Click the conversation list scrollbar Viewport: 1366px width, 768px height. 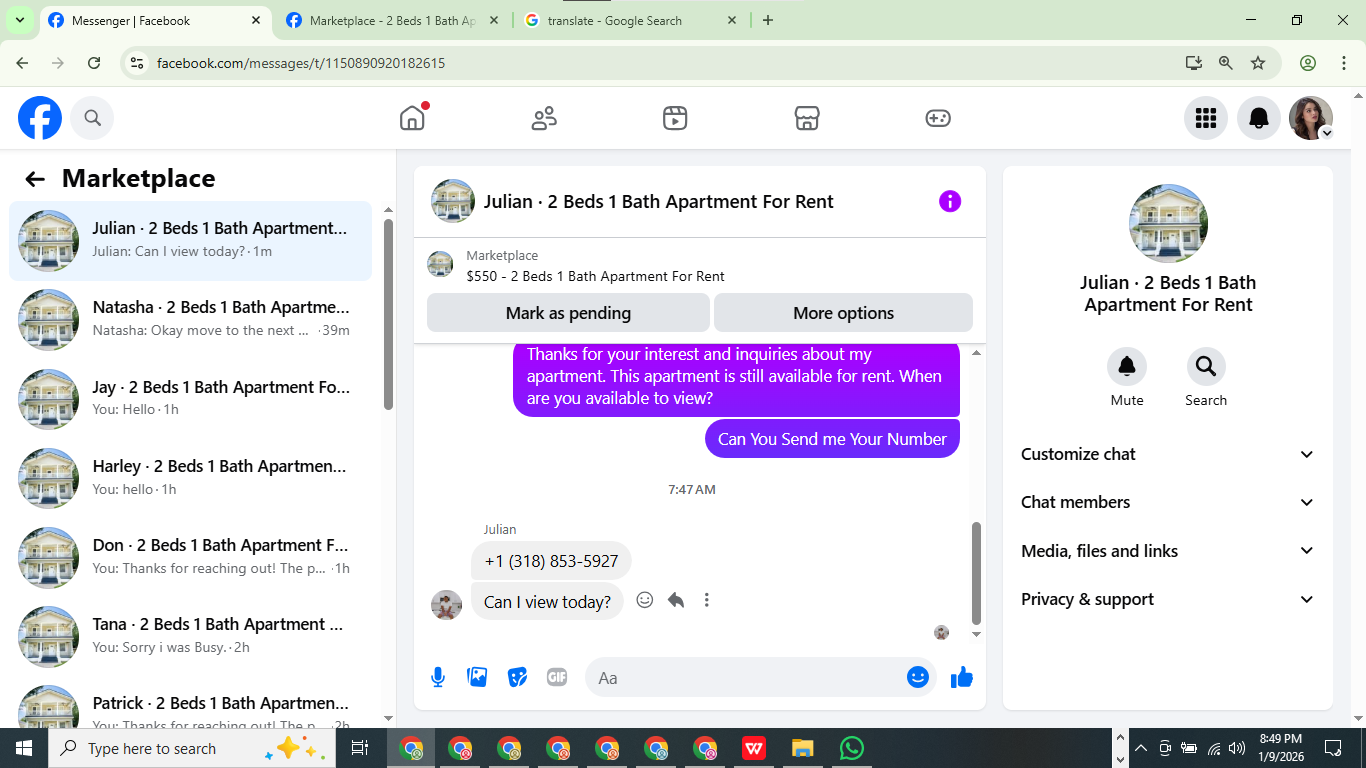[x=388, y=314]
